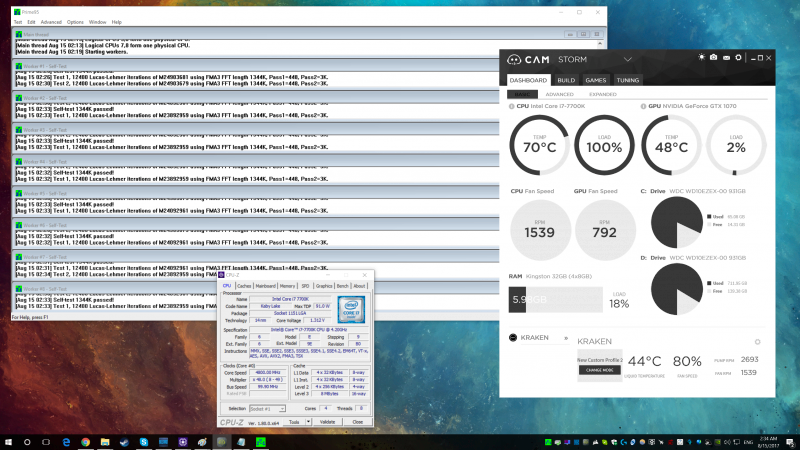
Task: Open the Memory tab in CPU-Z
Action: tap(287, 286)
